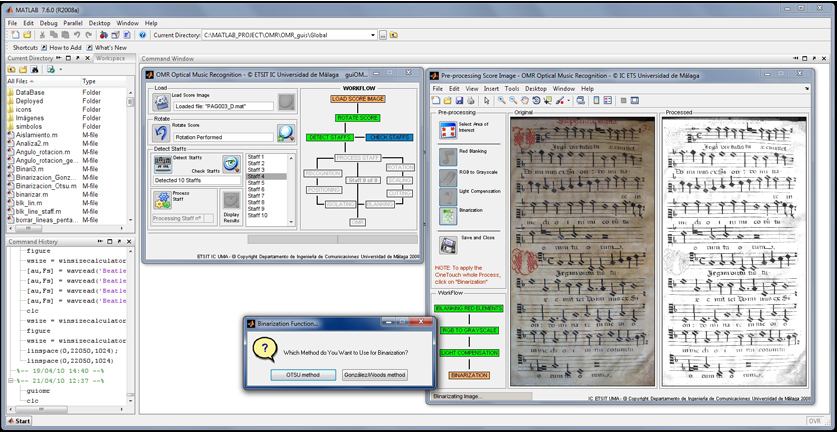Click the blue Help icon in MATLAB toolbar
Image resolution: width=838 pixels, height=432 pixels.
click(x=142, y=35)
